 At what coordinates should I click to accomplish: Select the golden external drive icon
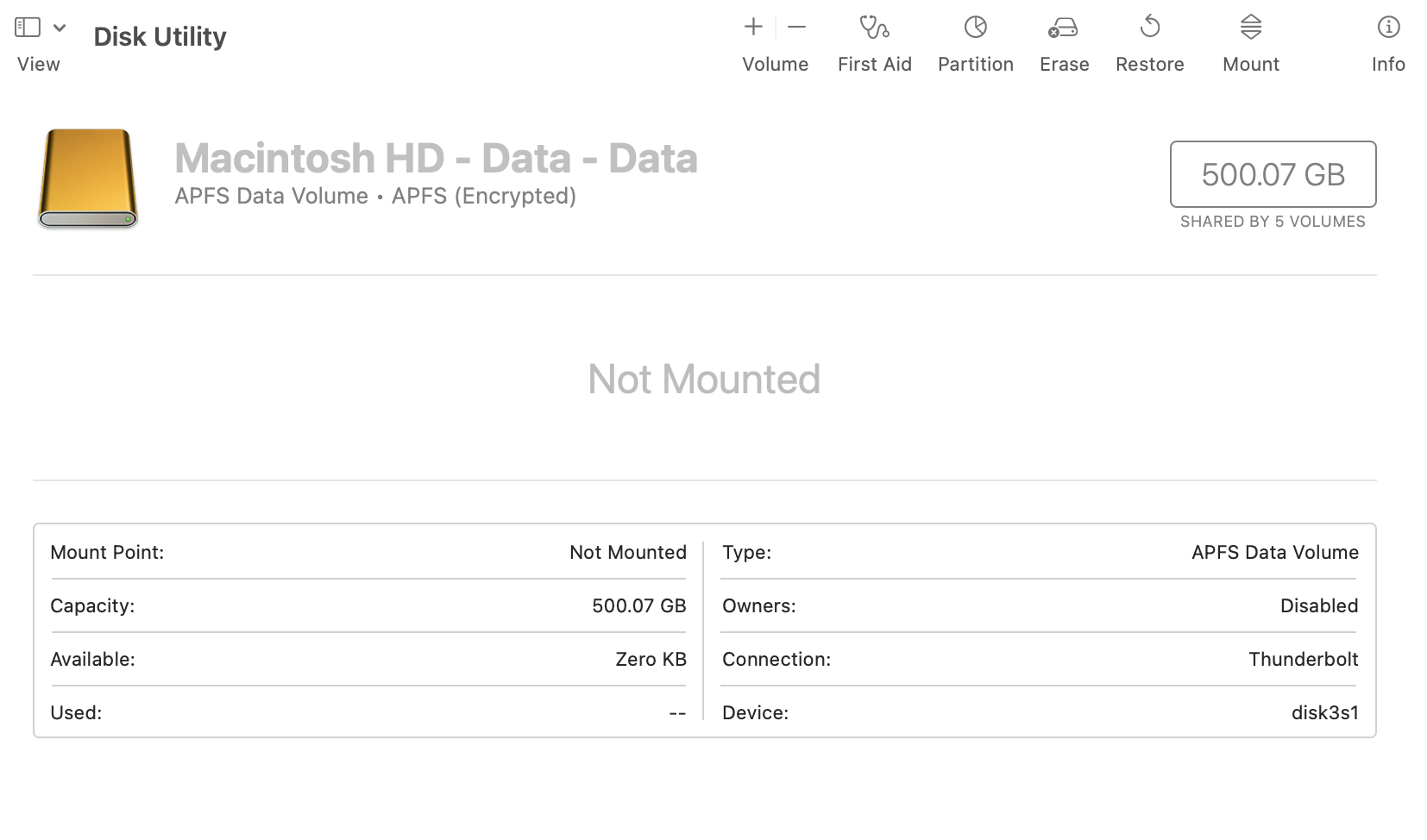(88, 178)
